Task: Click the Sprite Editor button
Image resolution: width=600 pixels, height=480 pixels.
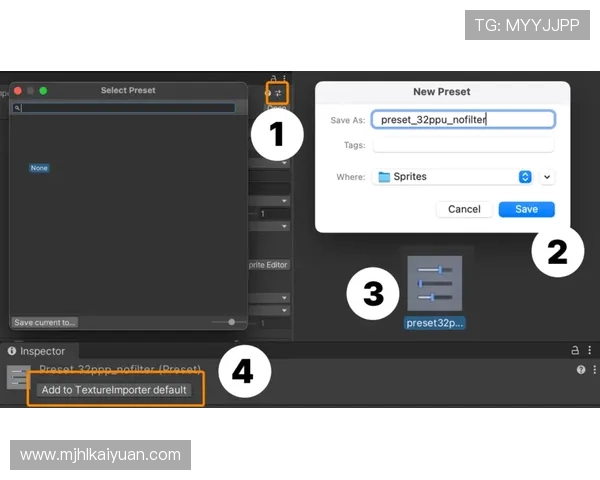Action: [x=269, y=265]
